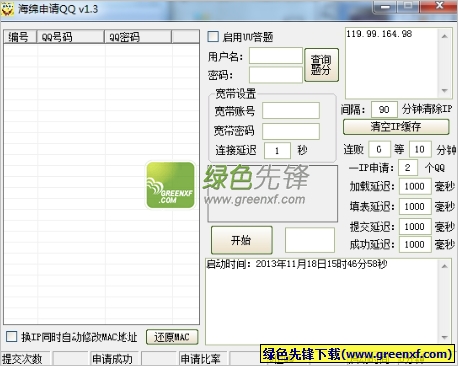Click the 间隔 minutes field showing 90
This screenshot has height=366, width=458.
(x=384, y=109)
